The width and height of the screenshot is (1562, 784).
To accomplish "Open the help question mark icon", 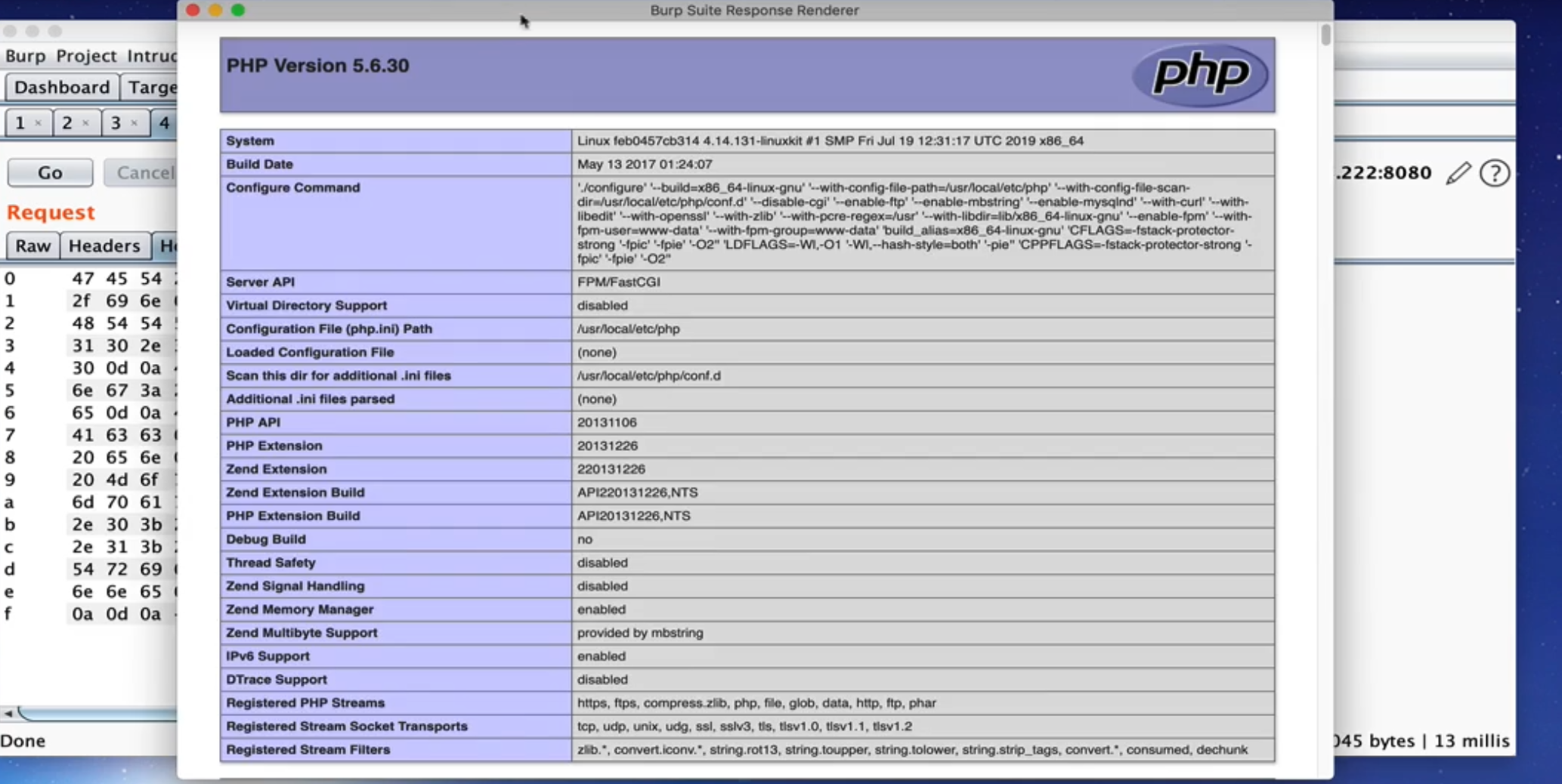I will pos(1495,173).
